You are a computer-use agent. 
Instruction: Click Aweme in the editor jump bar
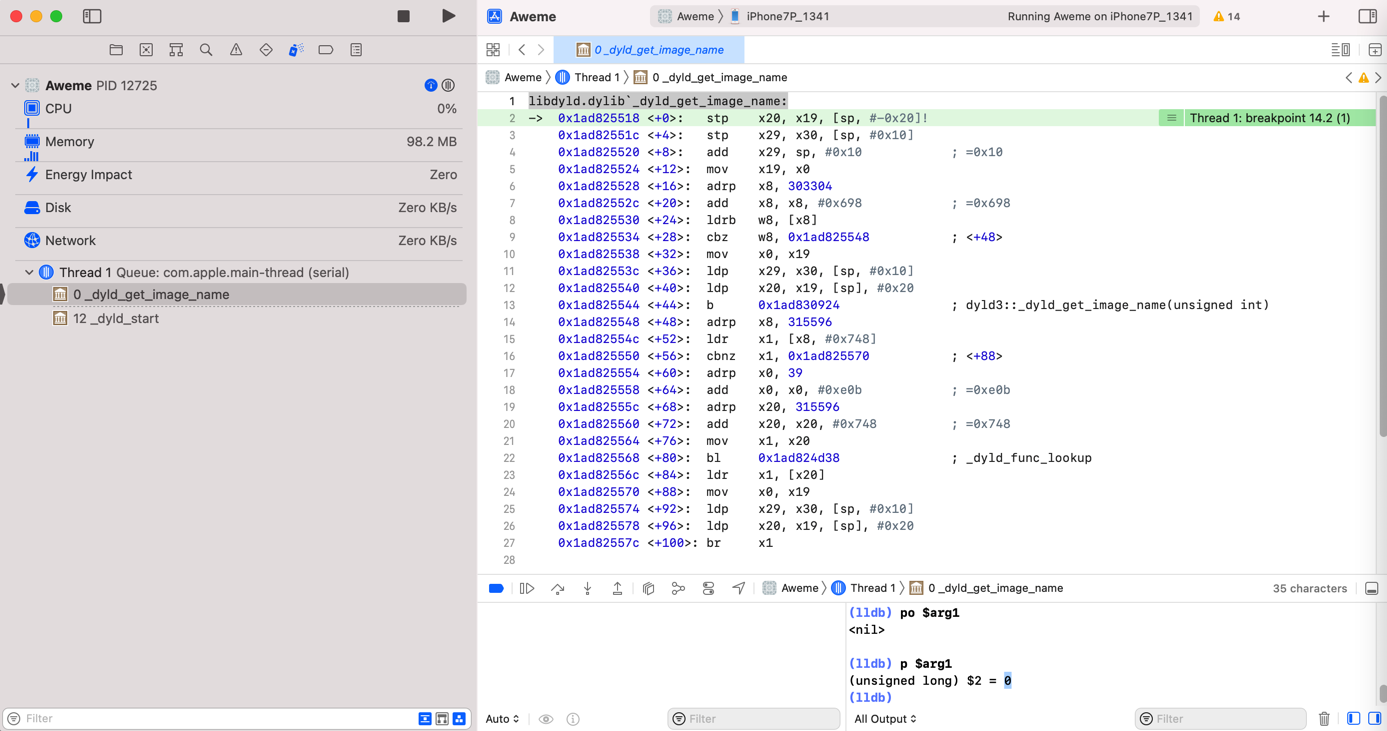pos(513,77)
